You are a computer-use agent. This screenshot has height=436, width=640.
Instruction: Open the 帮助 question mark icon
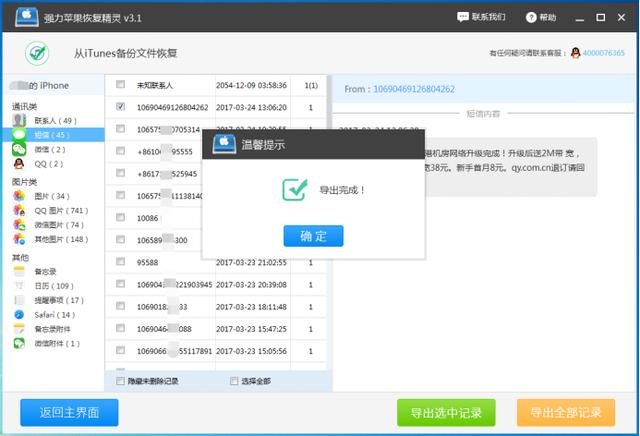pyautogui.click(x=531, y=17)
